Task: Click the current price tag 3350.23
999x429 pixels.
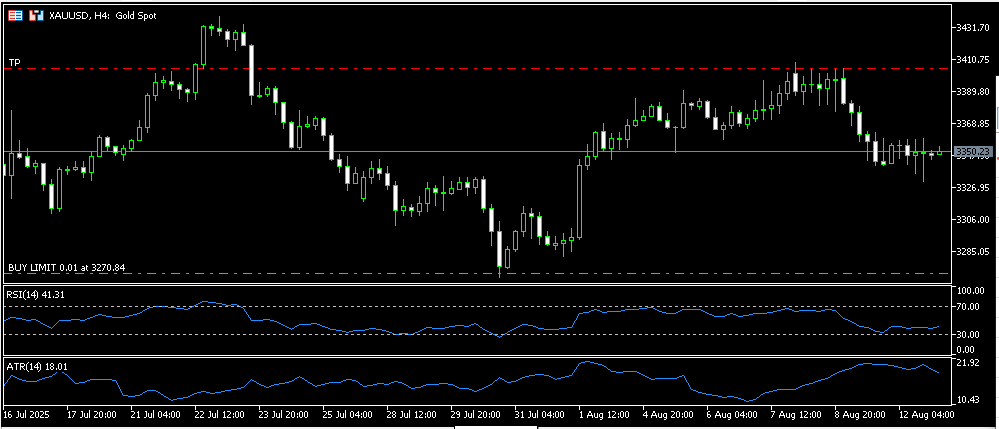Action: pyautogui.click(x=972, y=151)
